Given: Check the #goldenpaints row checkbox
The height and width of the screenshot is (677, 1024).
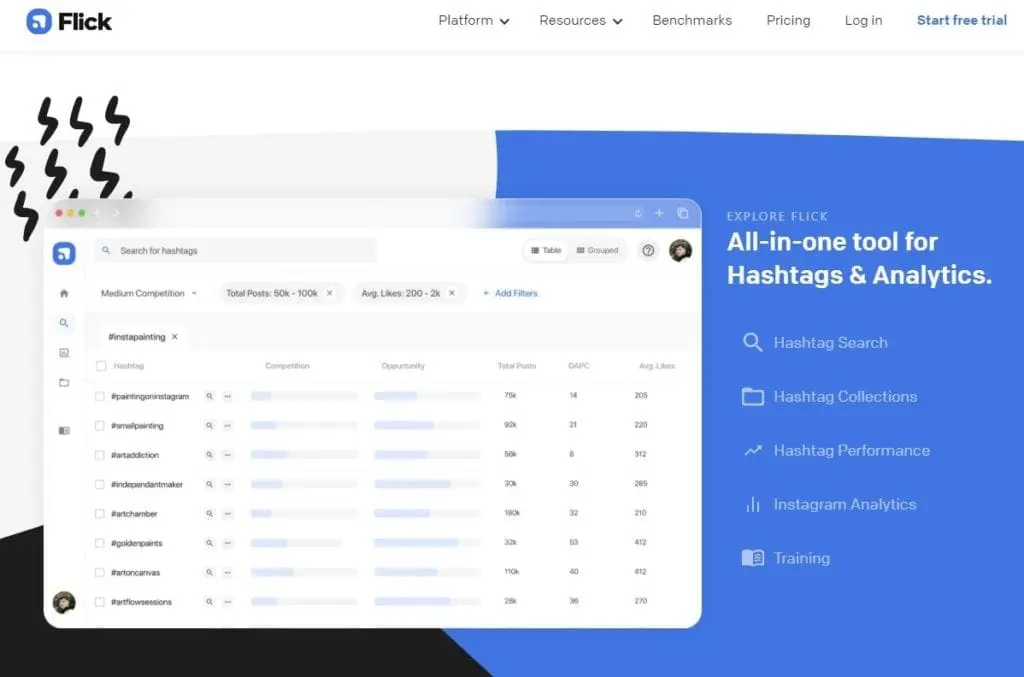Looking at the screenshot, I should coord(99,543).
